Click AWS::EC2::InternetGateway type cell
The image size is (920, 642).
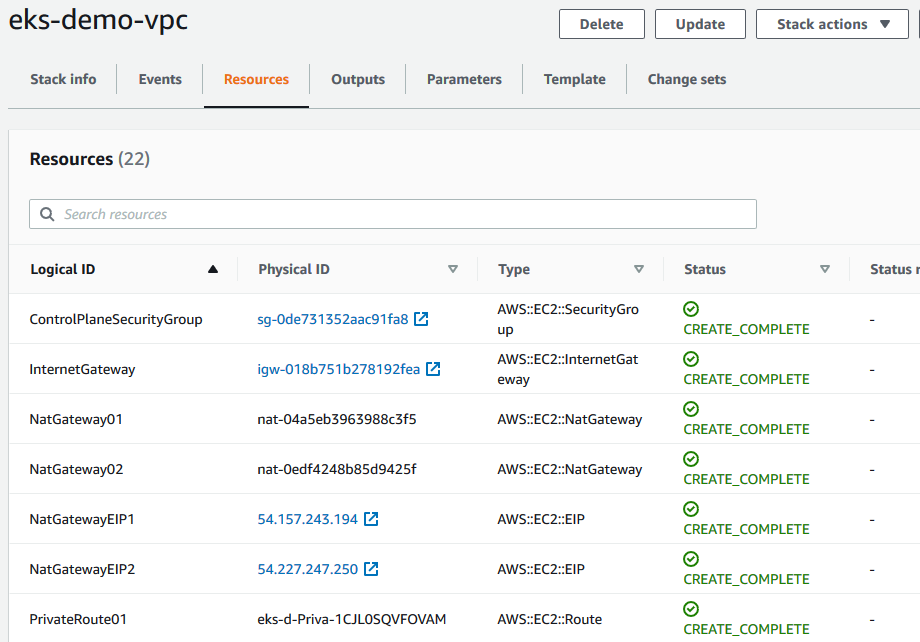567,369
